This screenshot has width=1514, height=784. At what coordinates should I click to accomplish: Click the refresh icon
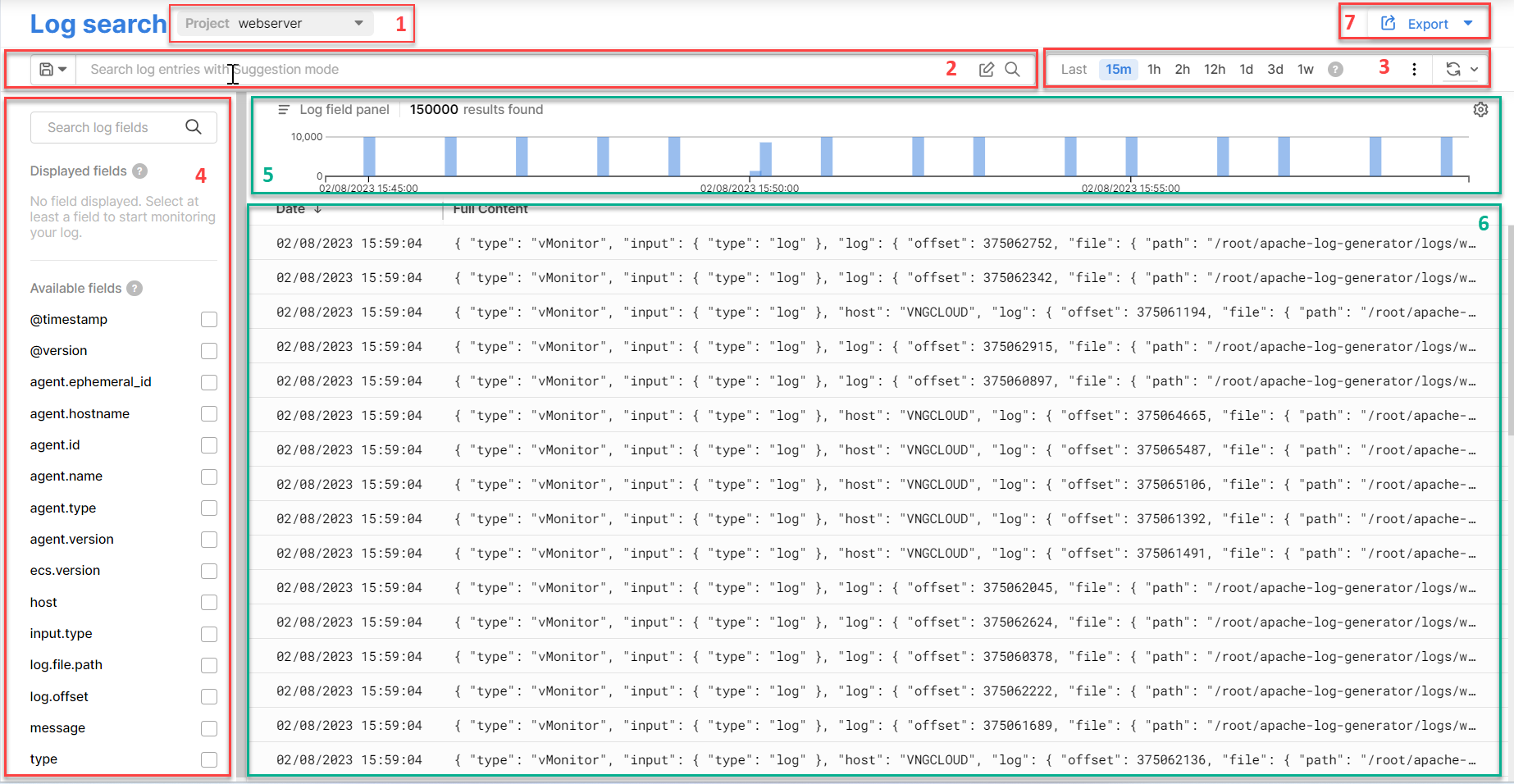point(1452,70)
